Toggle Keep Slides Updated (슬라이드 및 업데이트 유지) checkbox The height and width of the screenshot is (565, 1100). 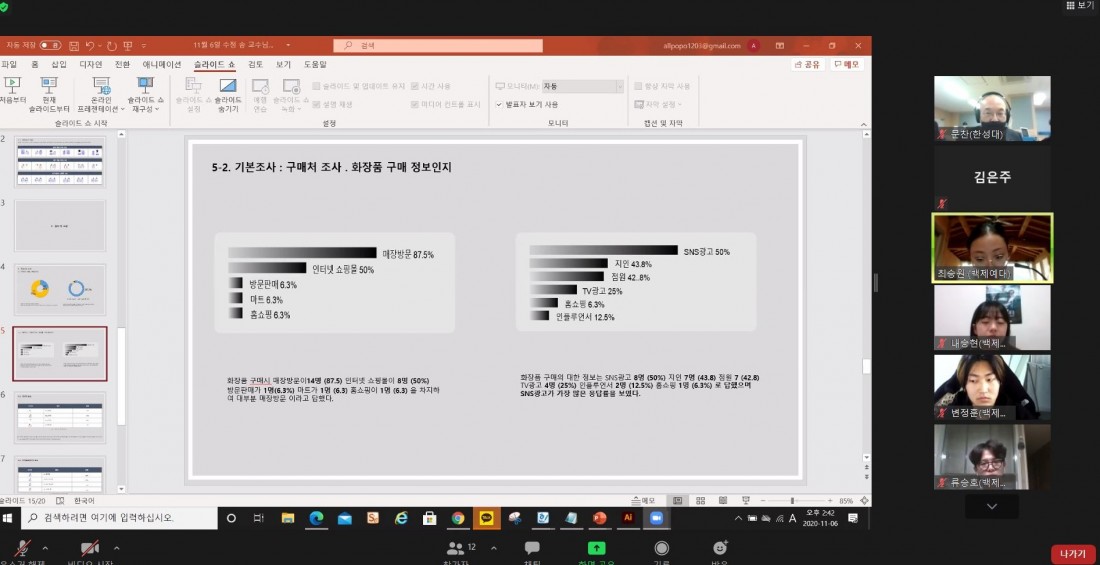tap(359, 86)
